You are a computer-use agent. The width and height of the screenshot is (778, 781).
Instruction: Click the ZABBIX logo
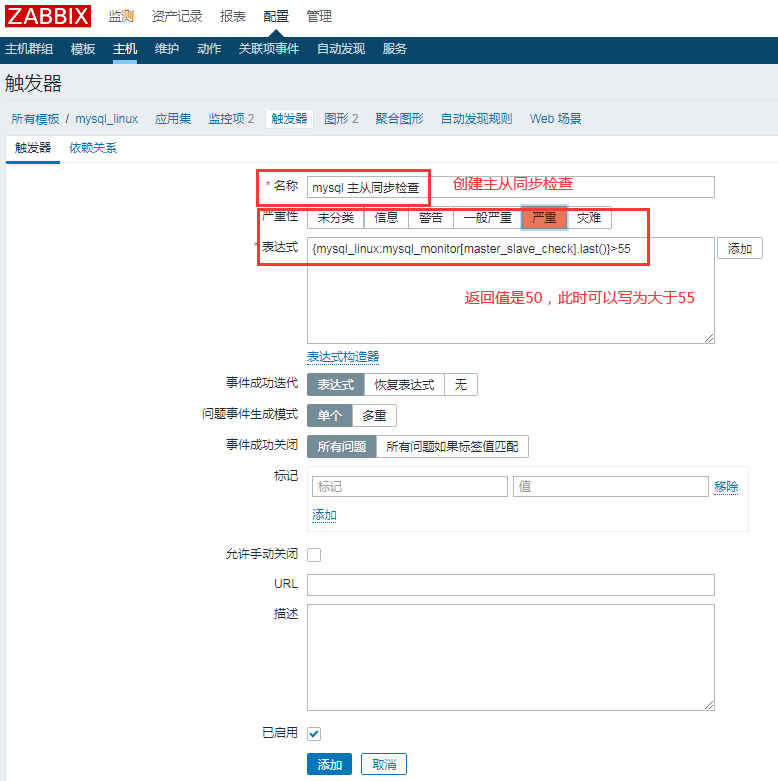click(48, 16)
